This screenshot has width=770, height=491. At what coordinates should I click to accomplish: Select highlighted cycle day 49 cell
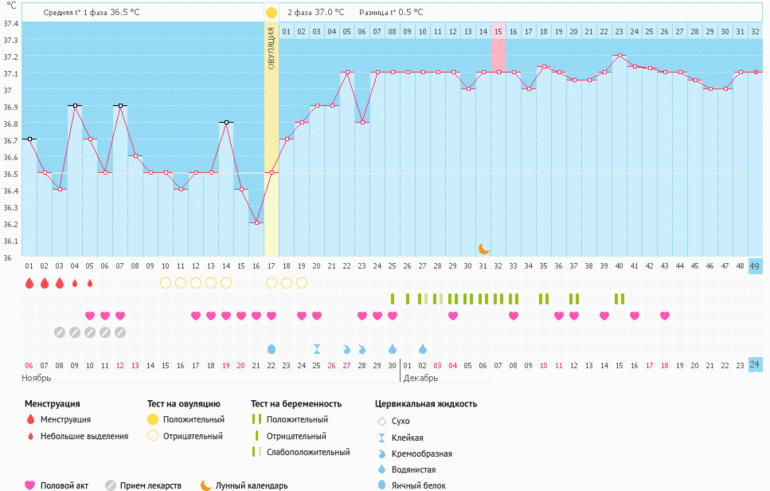(x=755, y=266)
